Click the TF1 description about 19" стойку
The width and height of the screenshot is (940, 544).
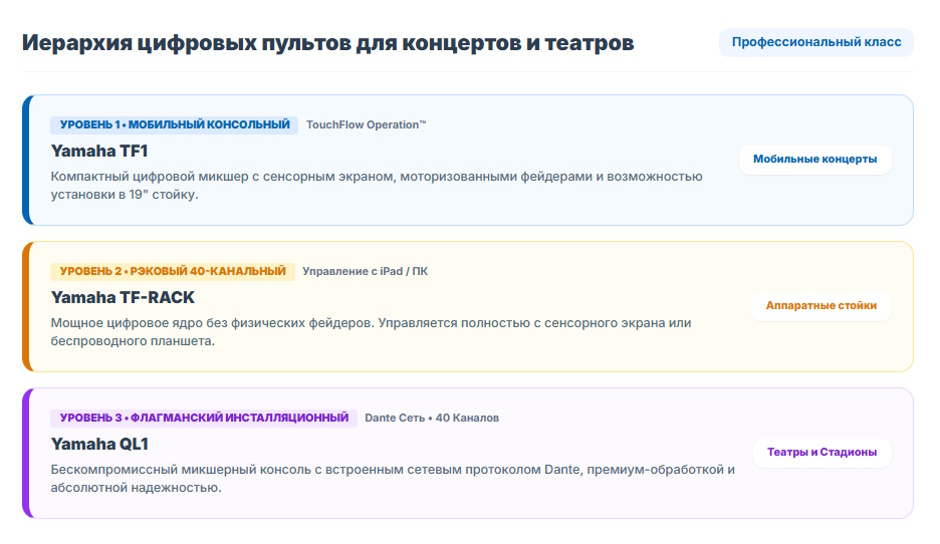376,185
